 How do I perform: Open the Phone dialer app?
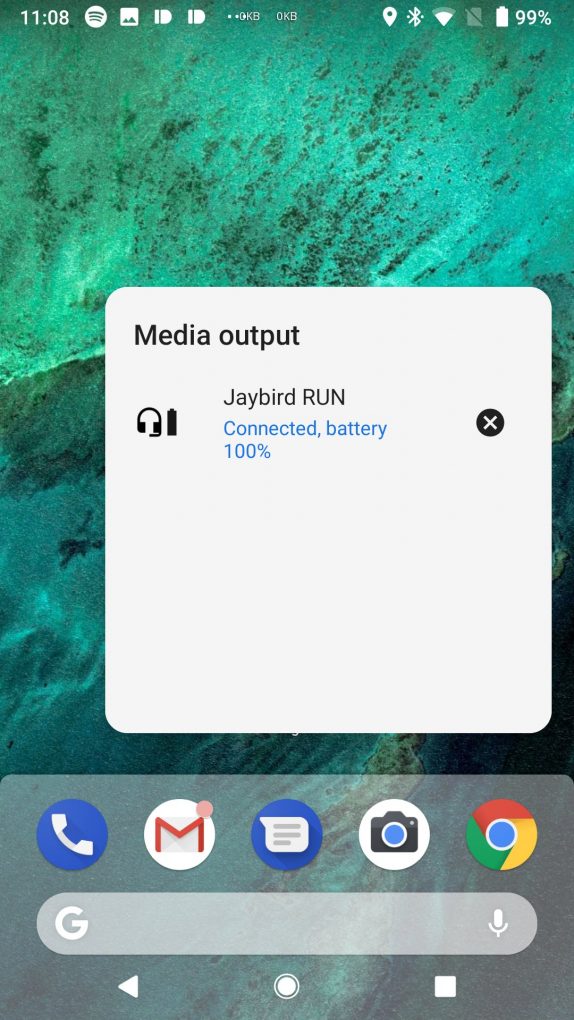pyautogui.click(x=72, y=835)
